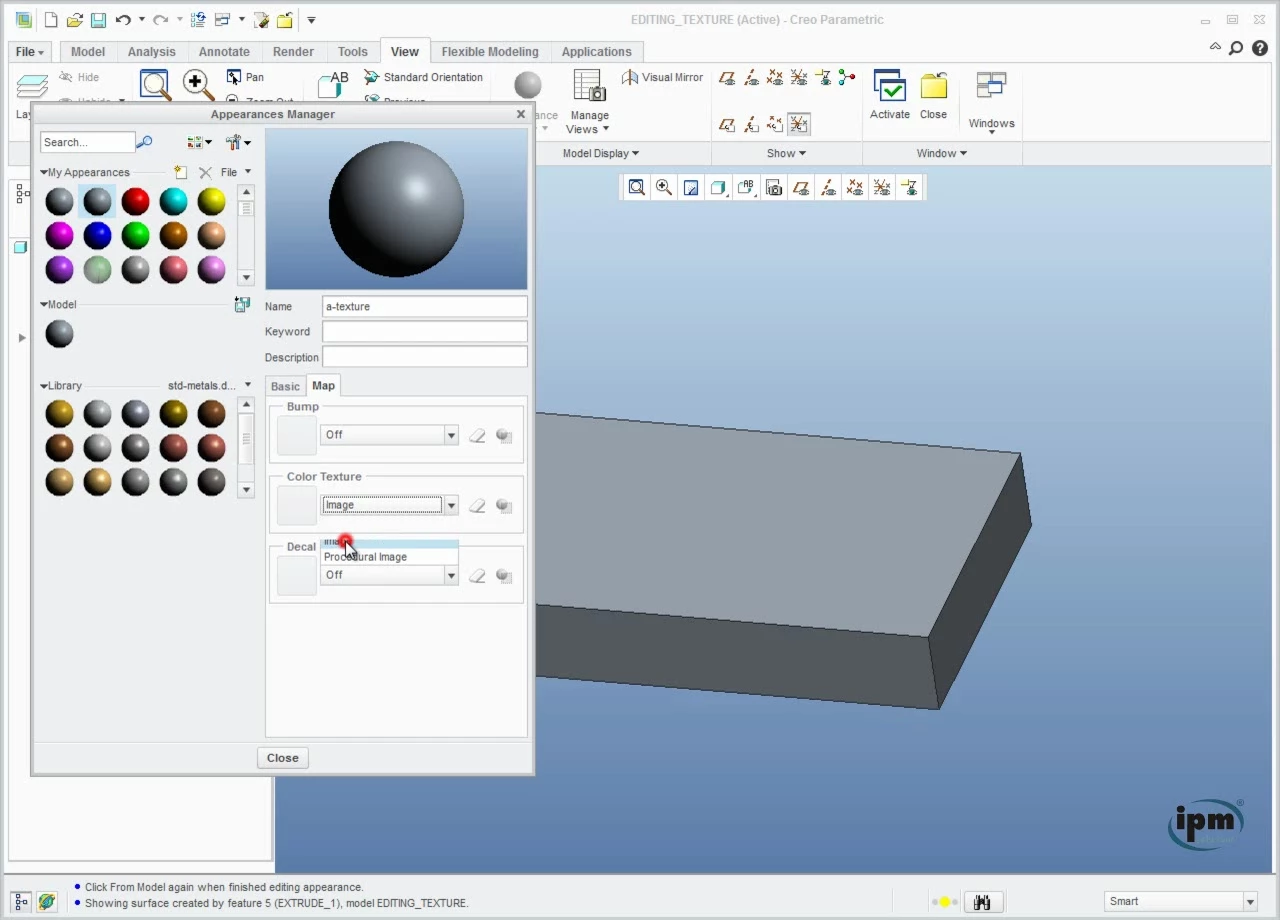Toggle spin center display in the ribbon
The height and width of the screenshot is (920, 1280).
pos(847,78)
